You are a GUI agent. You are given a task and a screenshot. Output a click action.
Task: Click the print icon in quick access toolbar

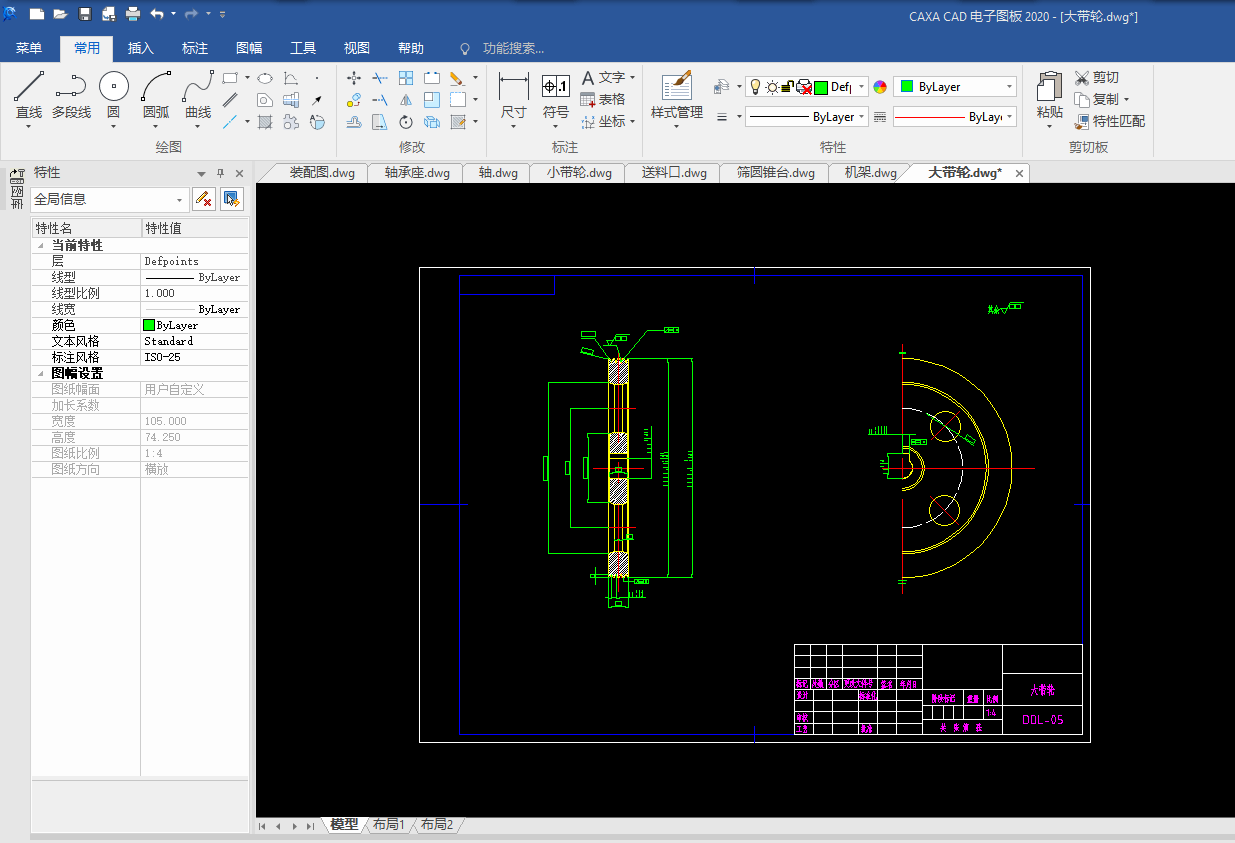coord(132,14)
